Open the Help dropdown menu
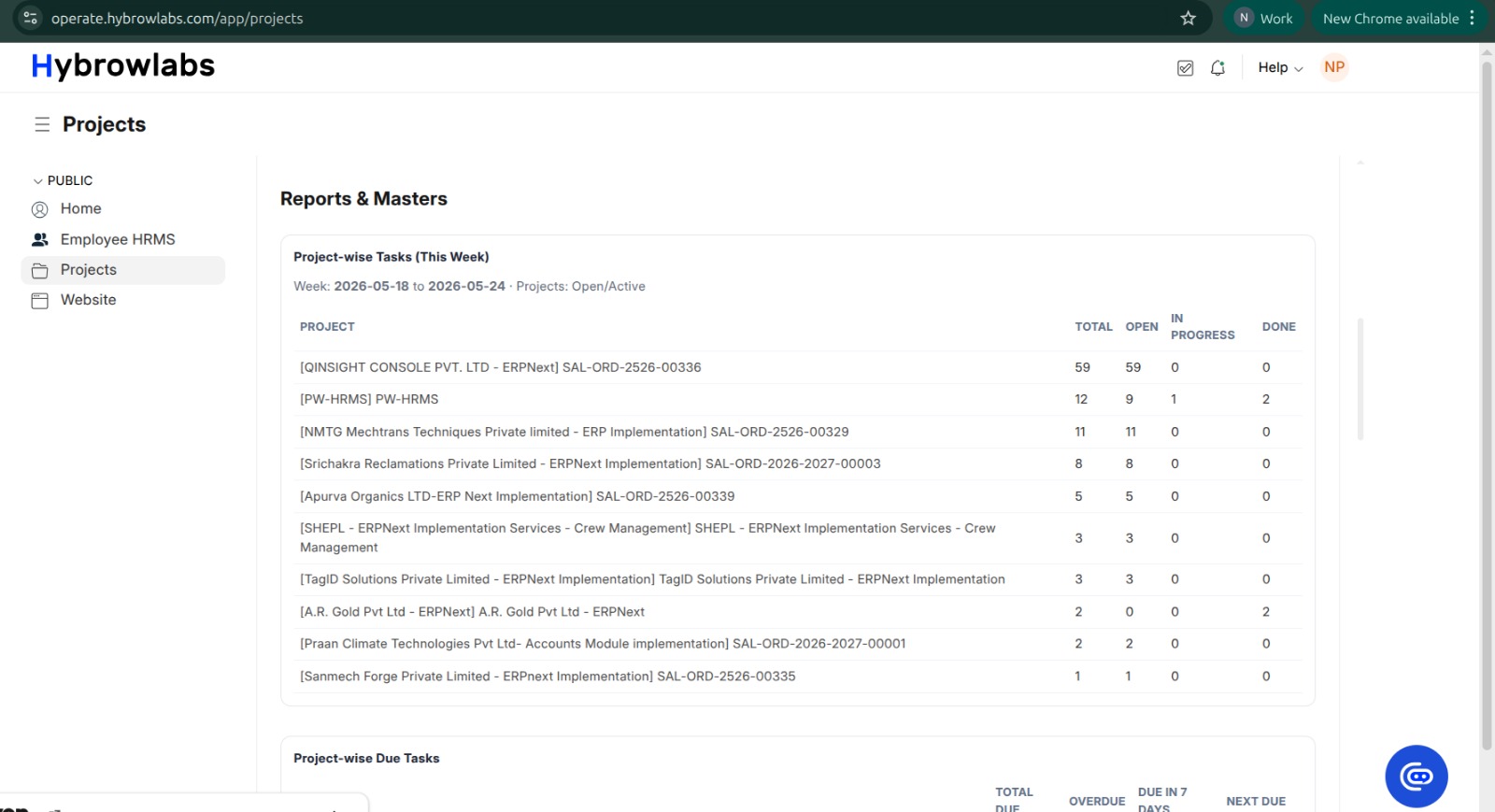This screenshot has width=1495, height=812. point(1280,67)
